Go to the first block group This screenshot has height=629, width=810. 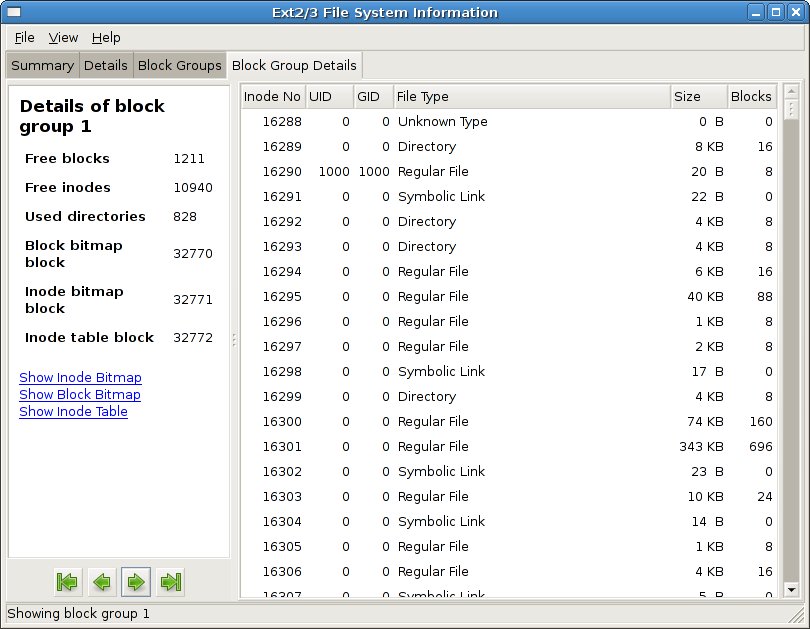tap(67, 581)
